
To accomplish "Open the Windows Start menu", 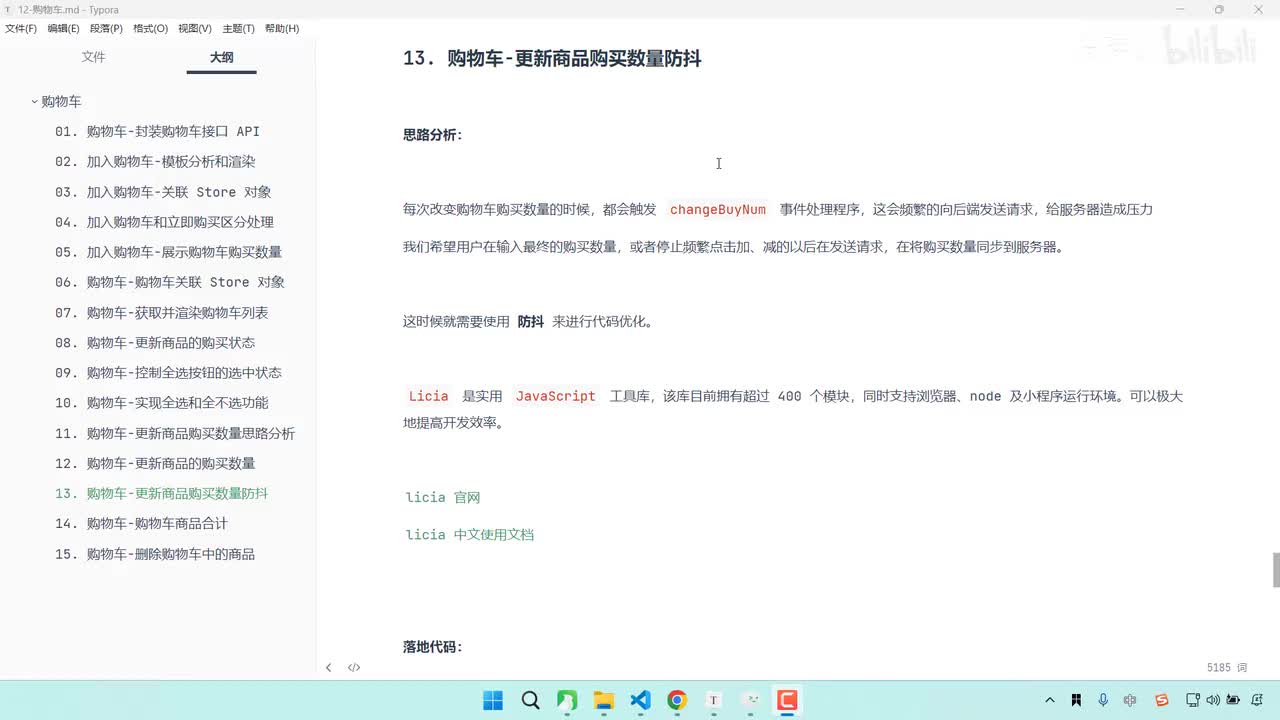I will (493, 700).
